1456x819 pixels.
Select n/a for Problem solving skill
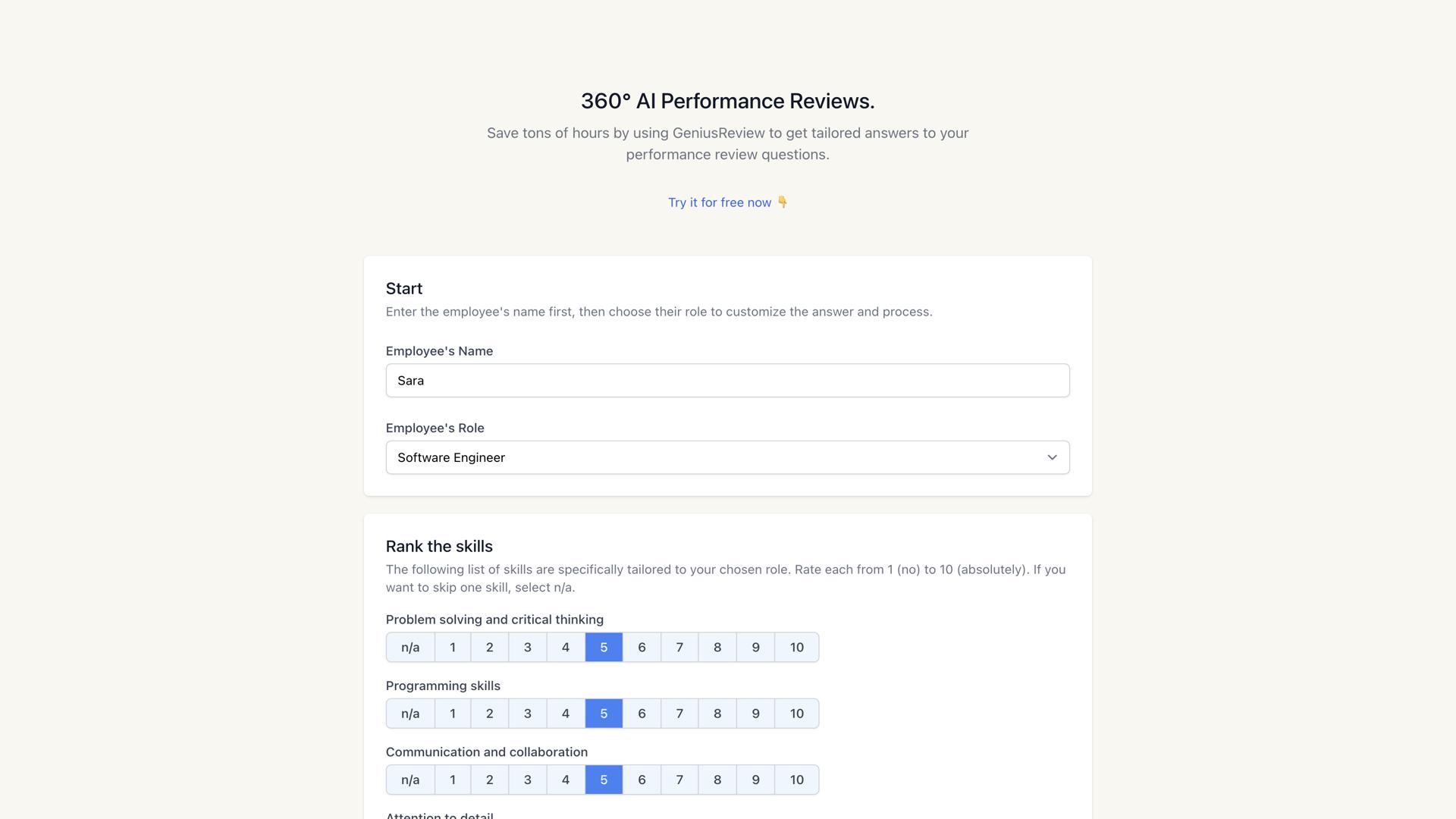pyautogui.click(x=410, y=647)
